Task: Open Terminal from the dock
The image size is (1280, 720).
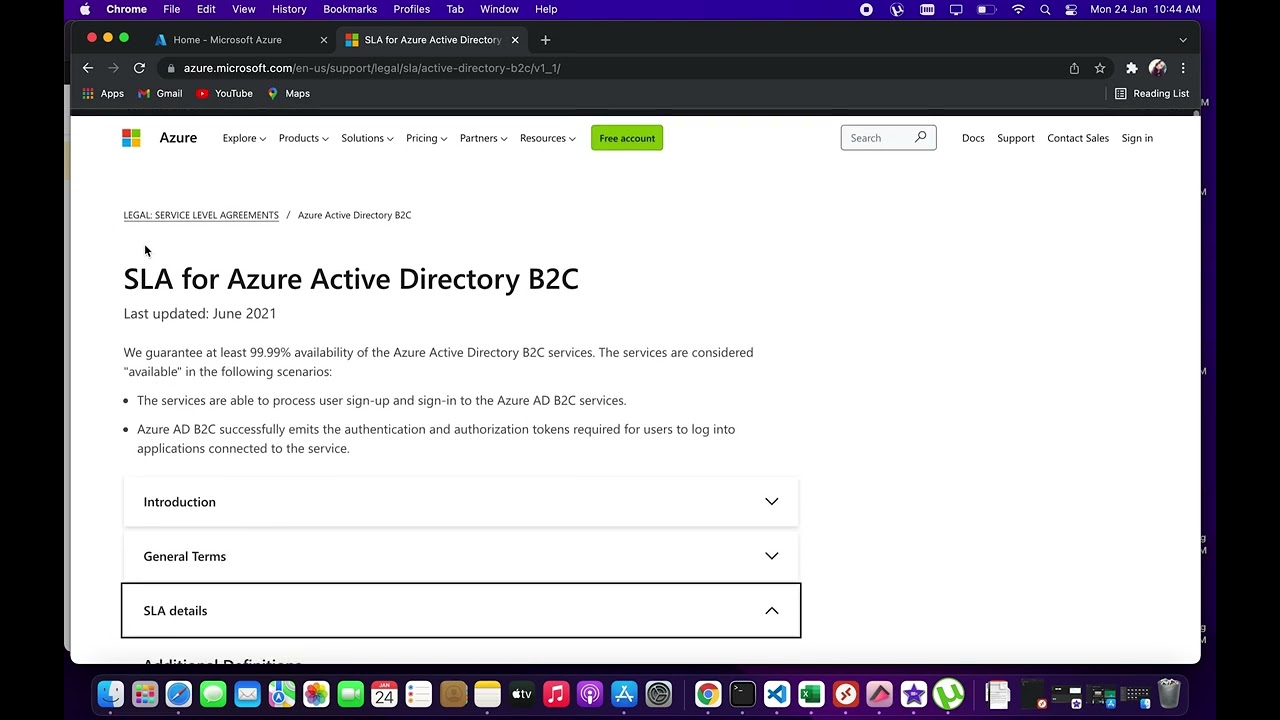Action: [x=743, y=693]
